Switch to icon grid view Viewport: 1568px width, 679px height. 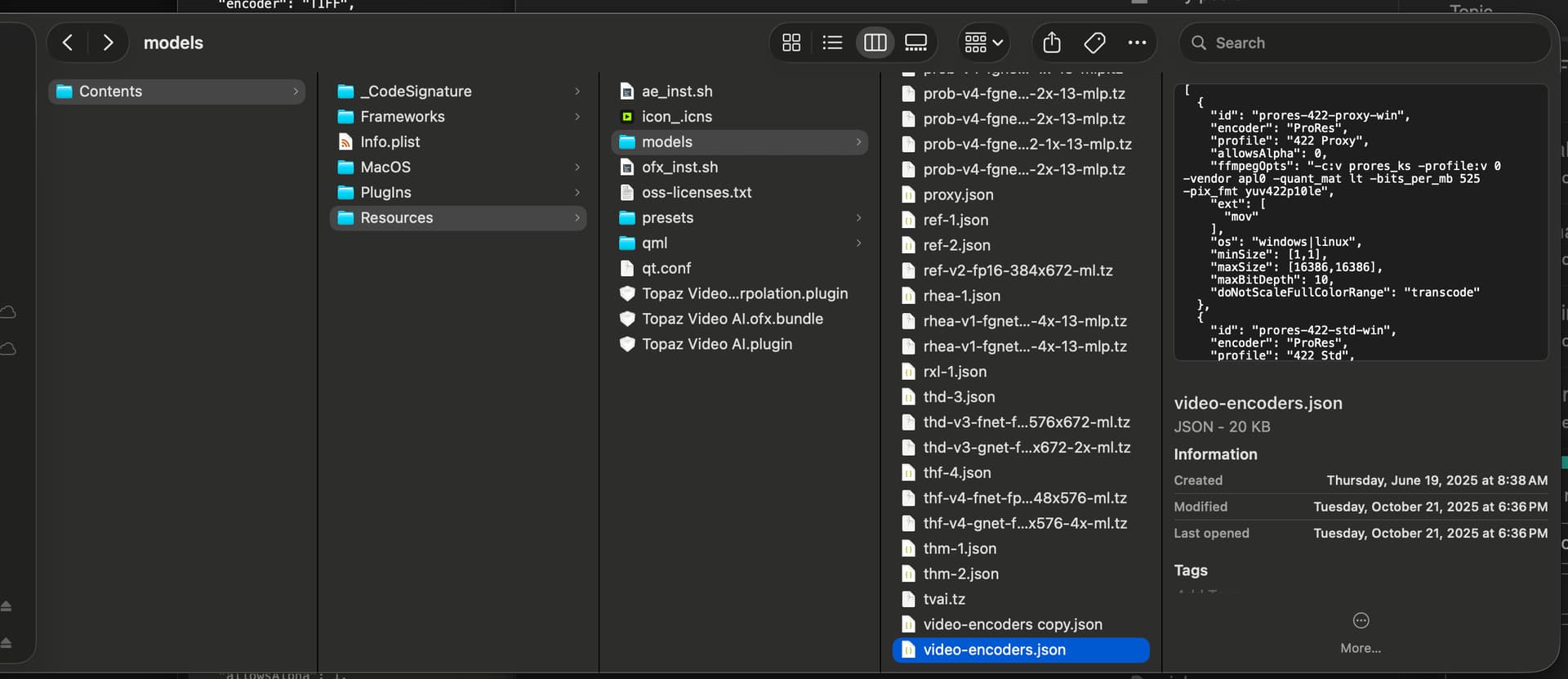point(791,42)
